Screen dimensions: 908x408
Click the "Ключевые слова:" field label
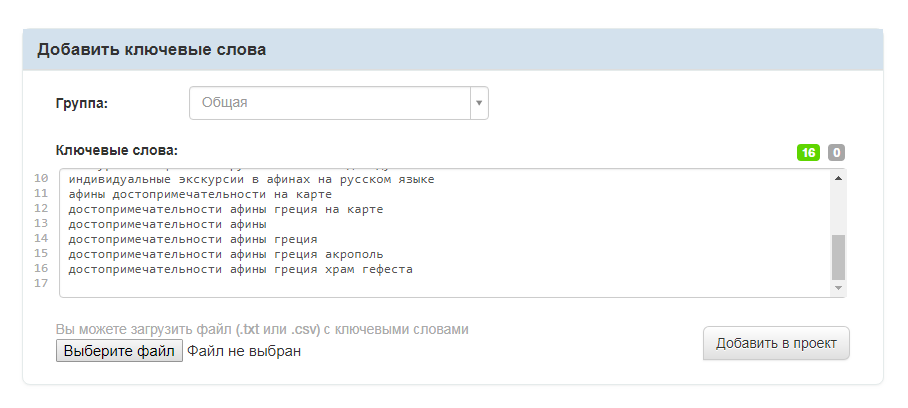(117, 151)
